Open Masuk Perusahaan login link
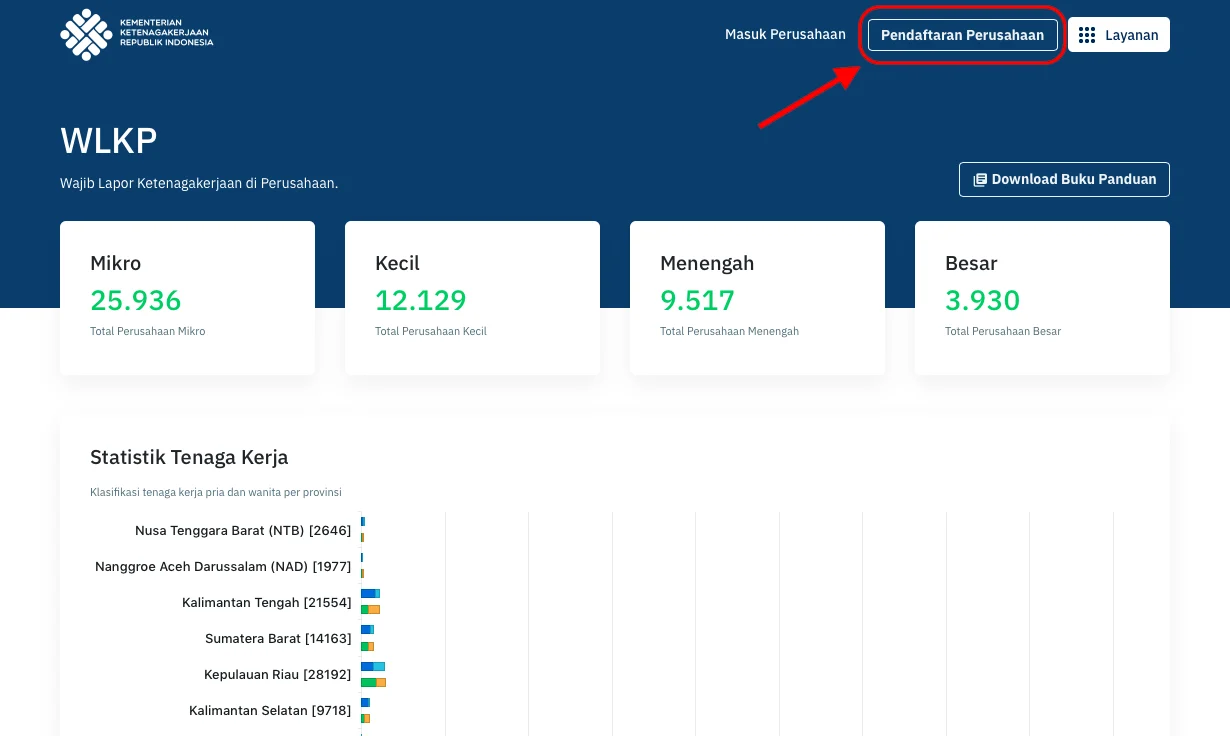 click(x=785, y=34)
